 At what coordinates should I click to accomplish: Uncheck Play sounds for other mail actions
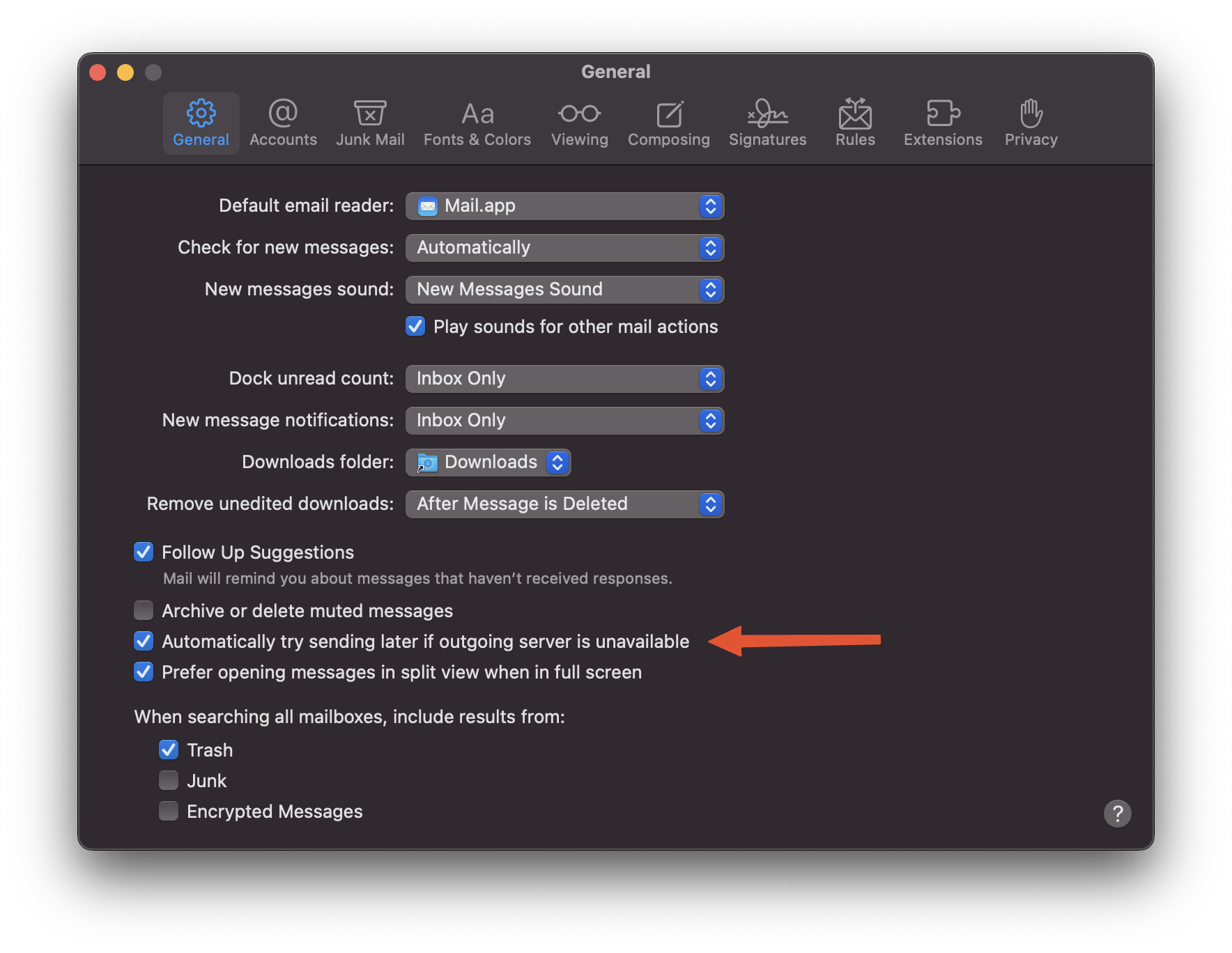415,327
